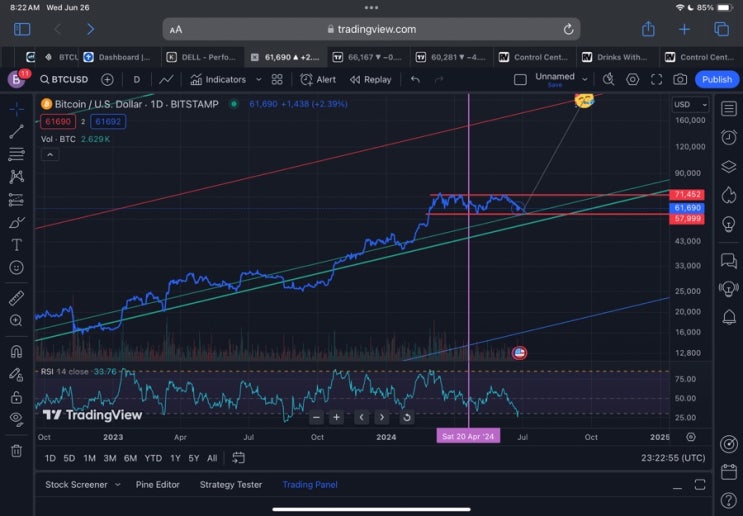The height and width of the screenshot is (516, 743).
Task: Click the Publish button
Action: 716,80
